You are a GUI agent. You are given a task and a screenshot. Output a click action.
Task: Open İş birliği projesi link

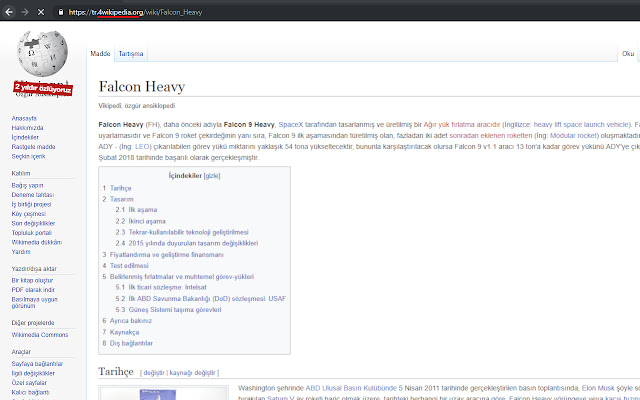coord(31,204)
